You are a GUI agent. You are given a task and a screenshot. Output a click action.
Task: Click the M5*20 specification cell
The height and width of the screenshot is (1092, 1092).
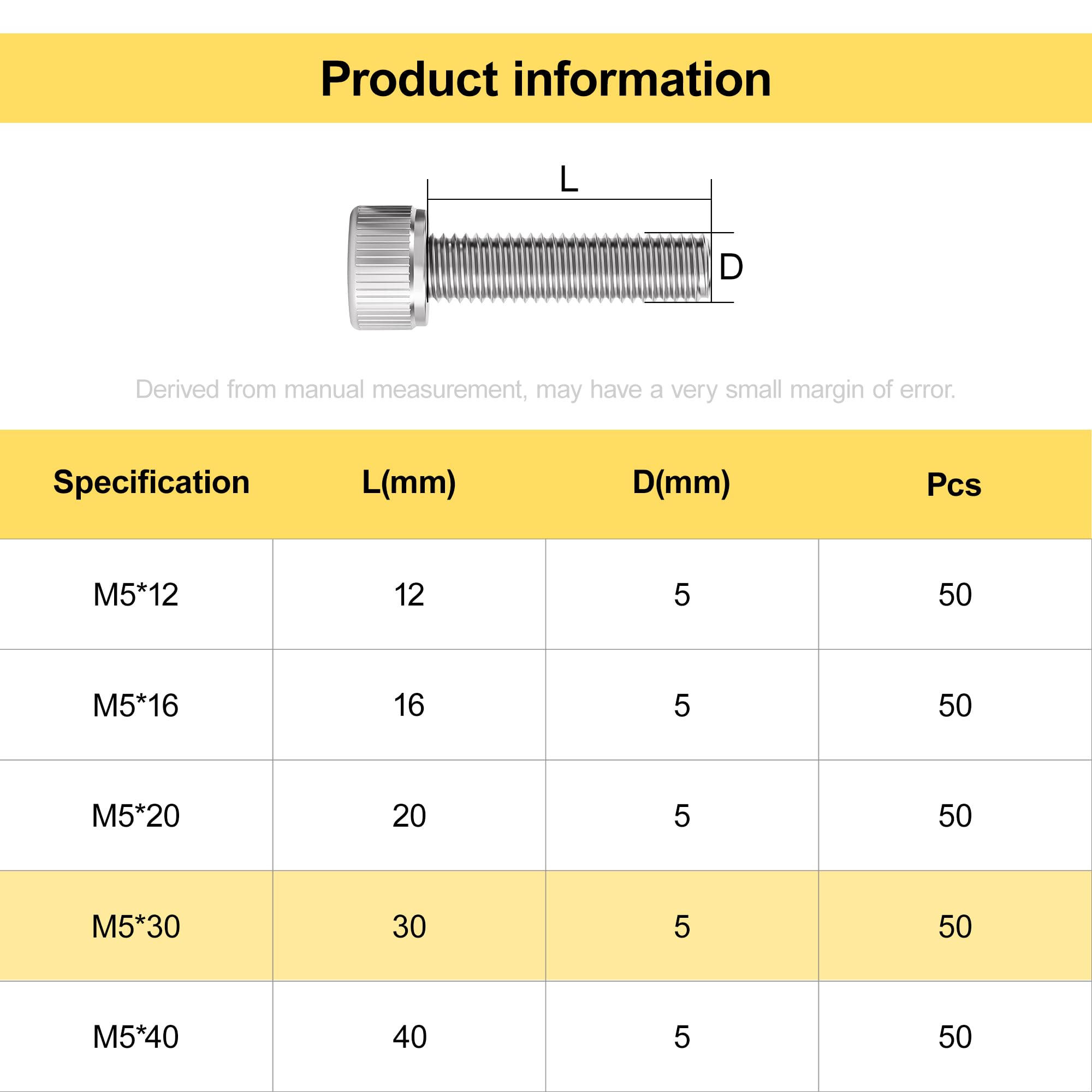pyautogui.click(x=136, y=816)
